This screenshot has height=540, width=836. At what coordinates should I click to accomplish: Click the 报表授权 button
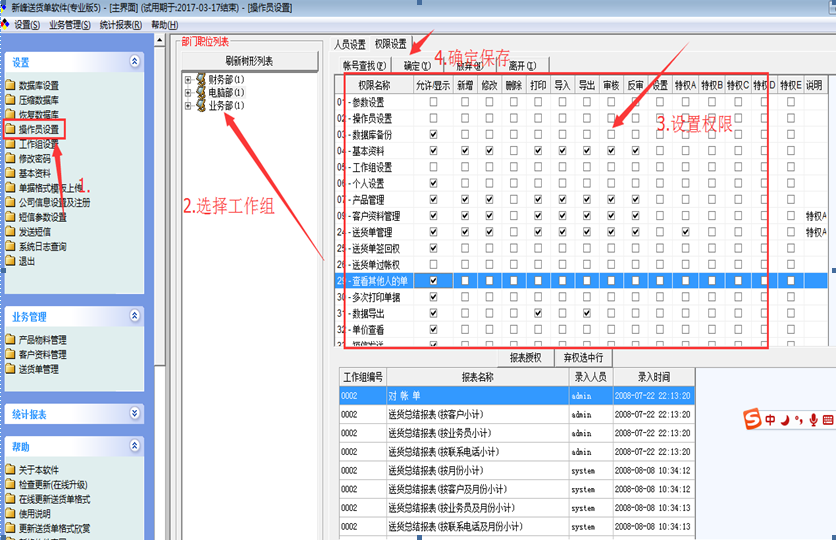pos(526,358)
